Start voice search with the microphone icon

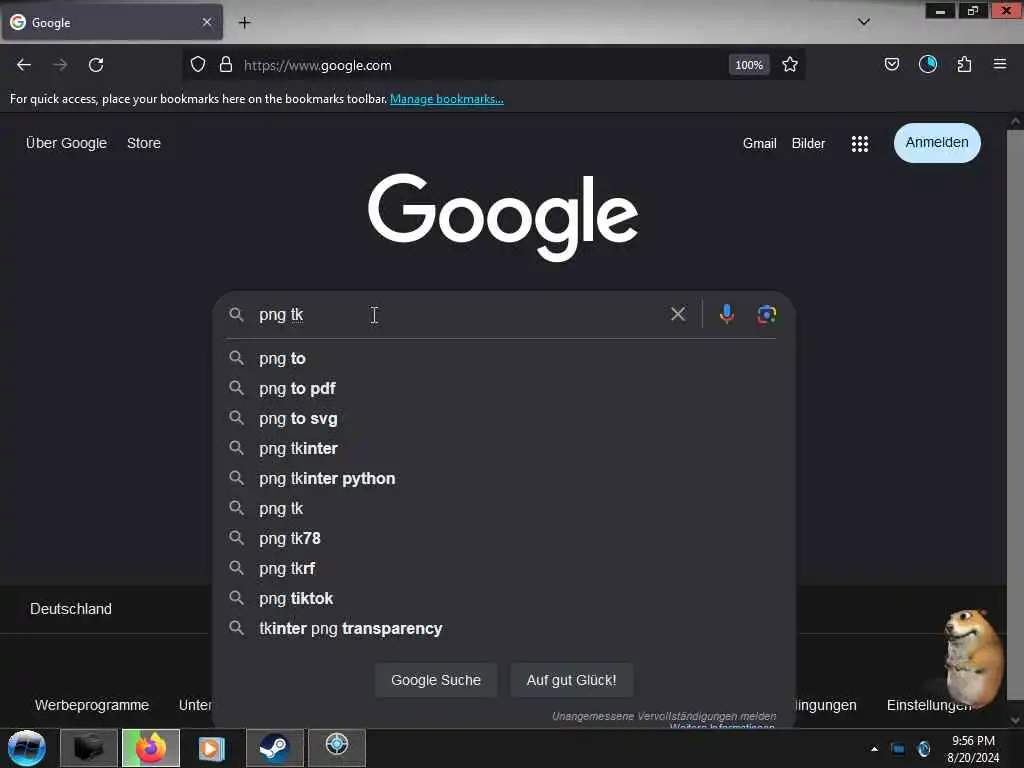(727, 314)
